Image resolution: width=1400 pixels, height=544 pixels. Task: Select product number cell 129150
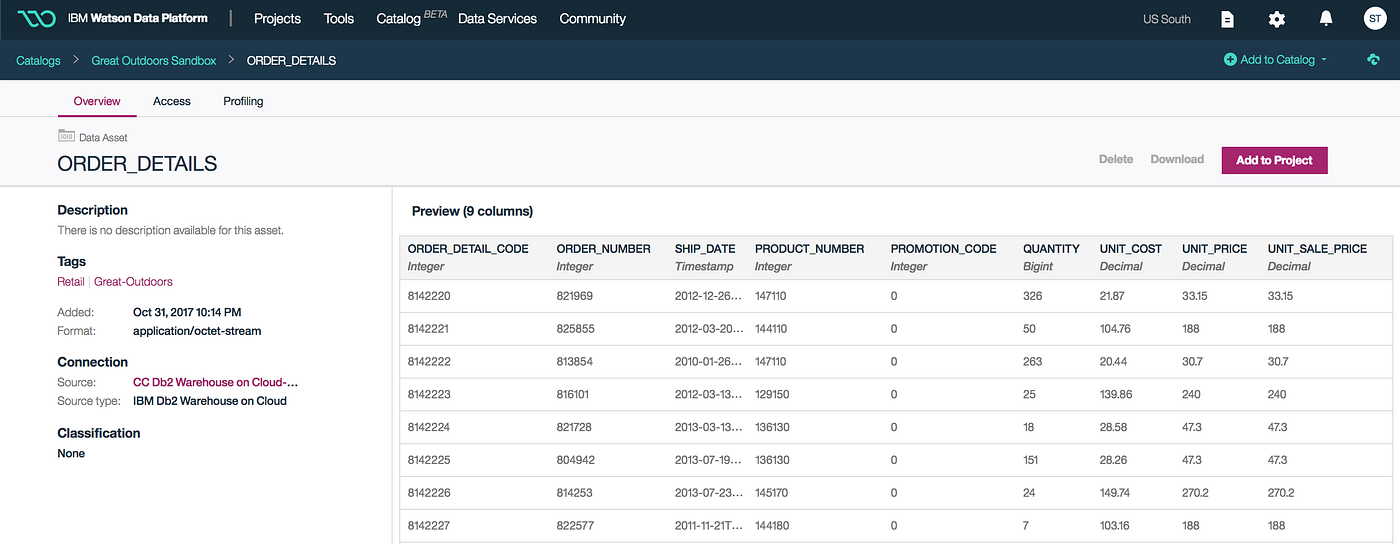click(x=772, y=395)
